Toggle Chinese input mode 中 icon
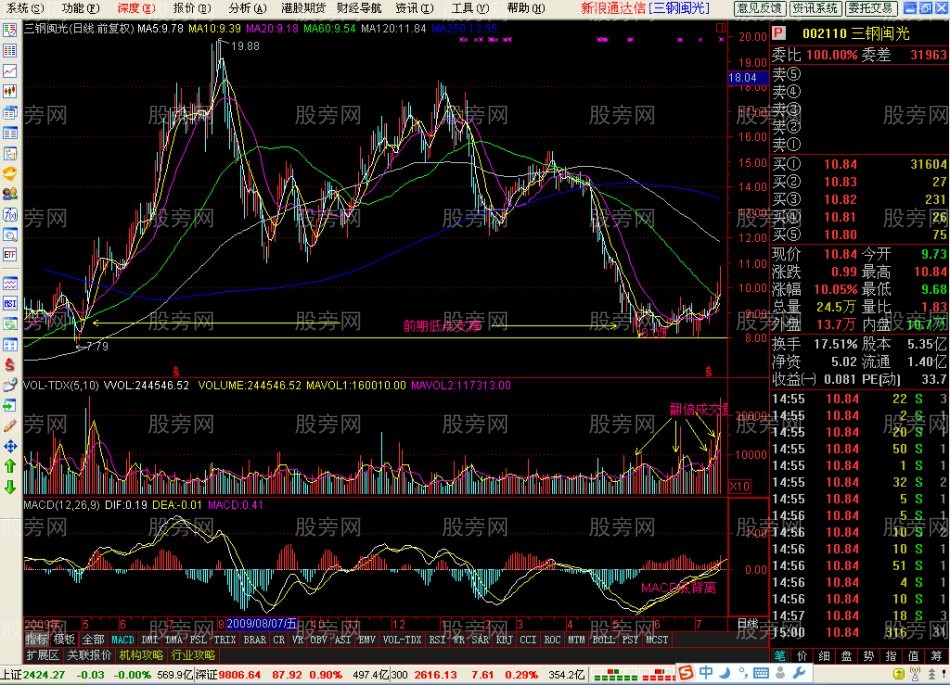The width and height of the screenshot is (950, 685). [706, 672]
